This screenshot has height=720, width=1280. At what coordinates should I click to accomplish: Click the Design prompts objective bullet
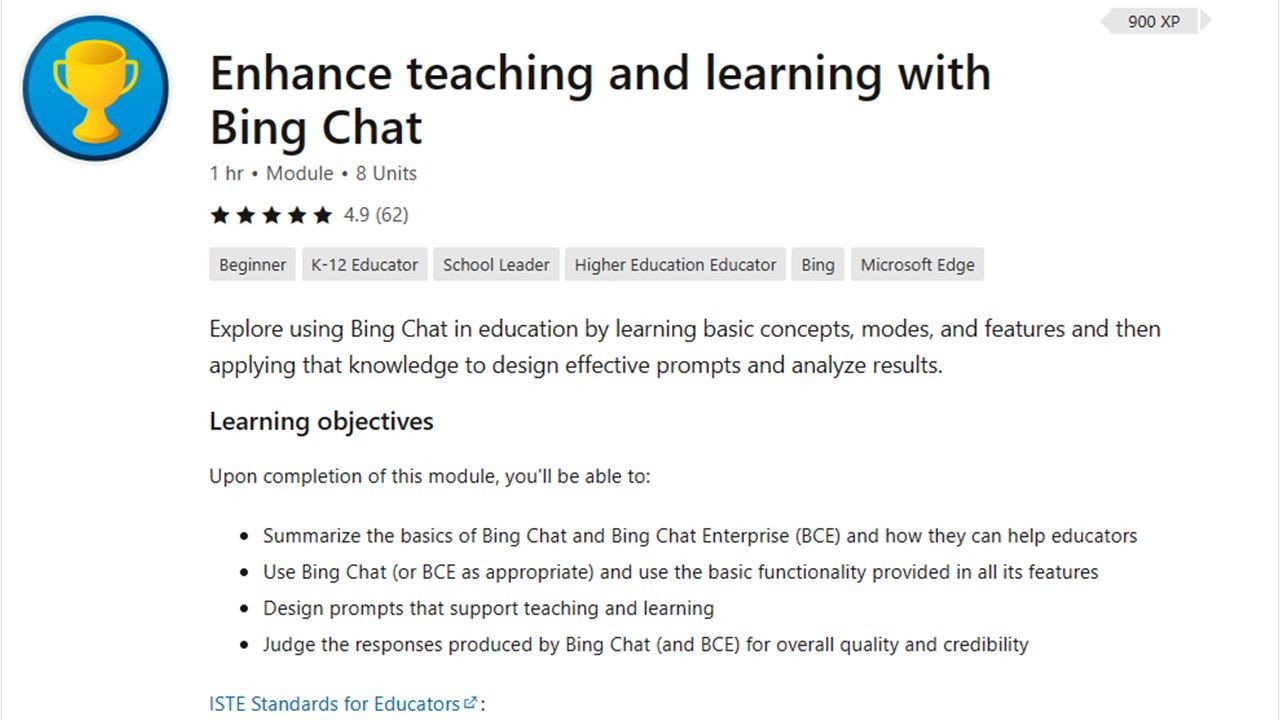[x=488, y=608]
